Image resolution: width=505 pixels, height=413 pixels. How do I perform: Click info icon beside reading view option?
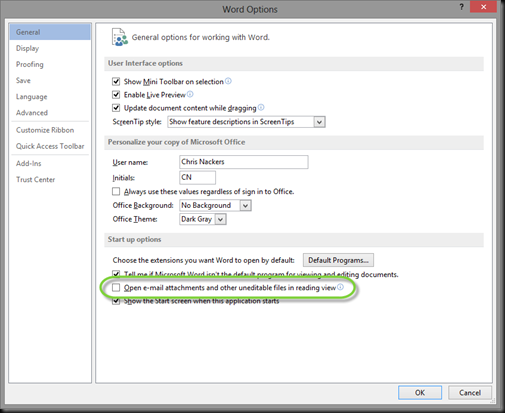tap(340, 287)
